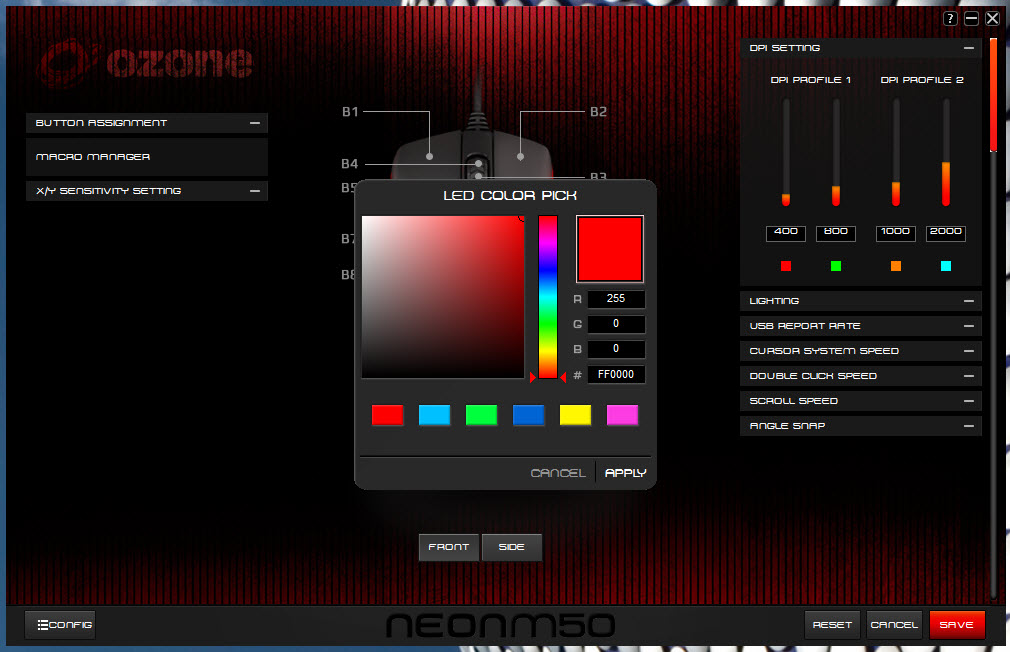
Task: Switch to the Side mouse view
Action: [x=511, y=547]
